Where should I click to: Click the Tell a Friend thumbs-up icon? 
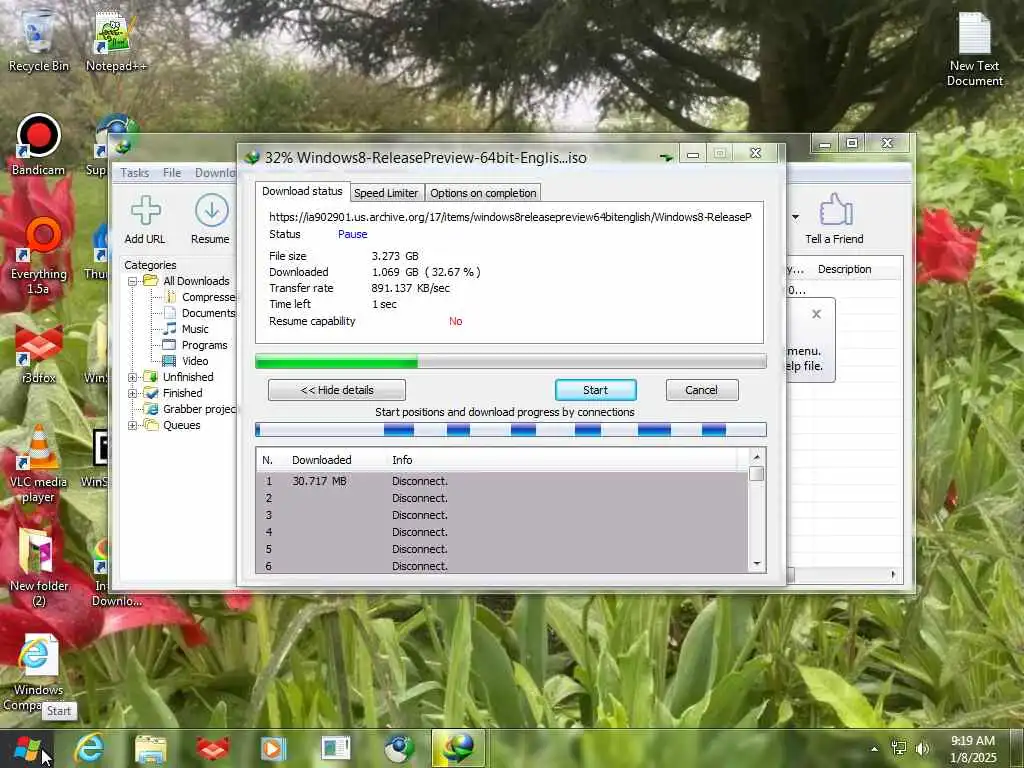point(835,210)
